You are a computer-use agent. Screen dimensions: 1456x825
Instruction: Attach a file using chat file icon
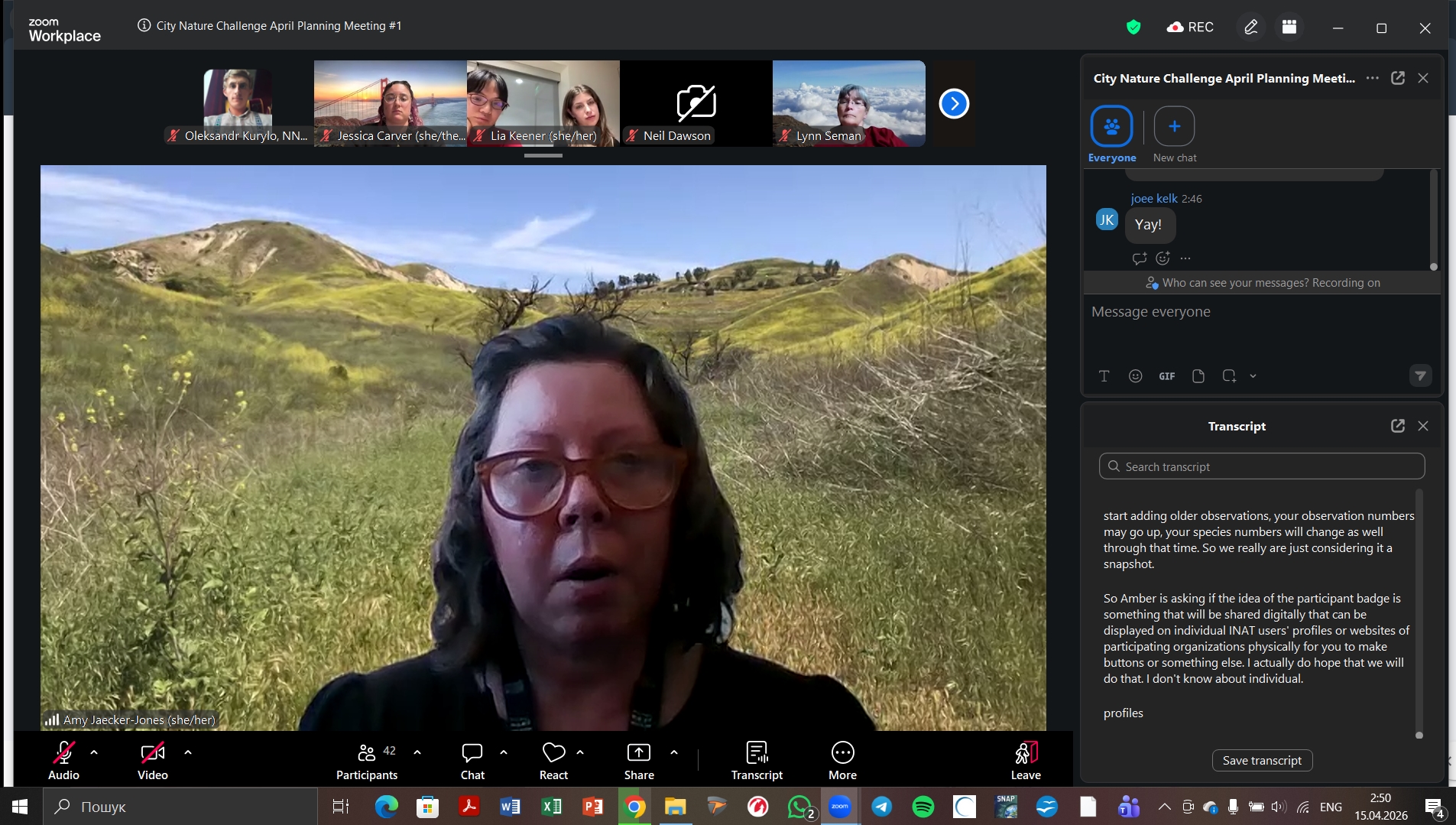click(1198, 376)
